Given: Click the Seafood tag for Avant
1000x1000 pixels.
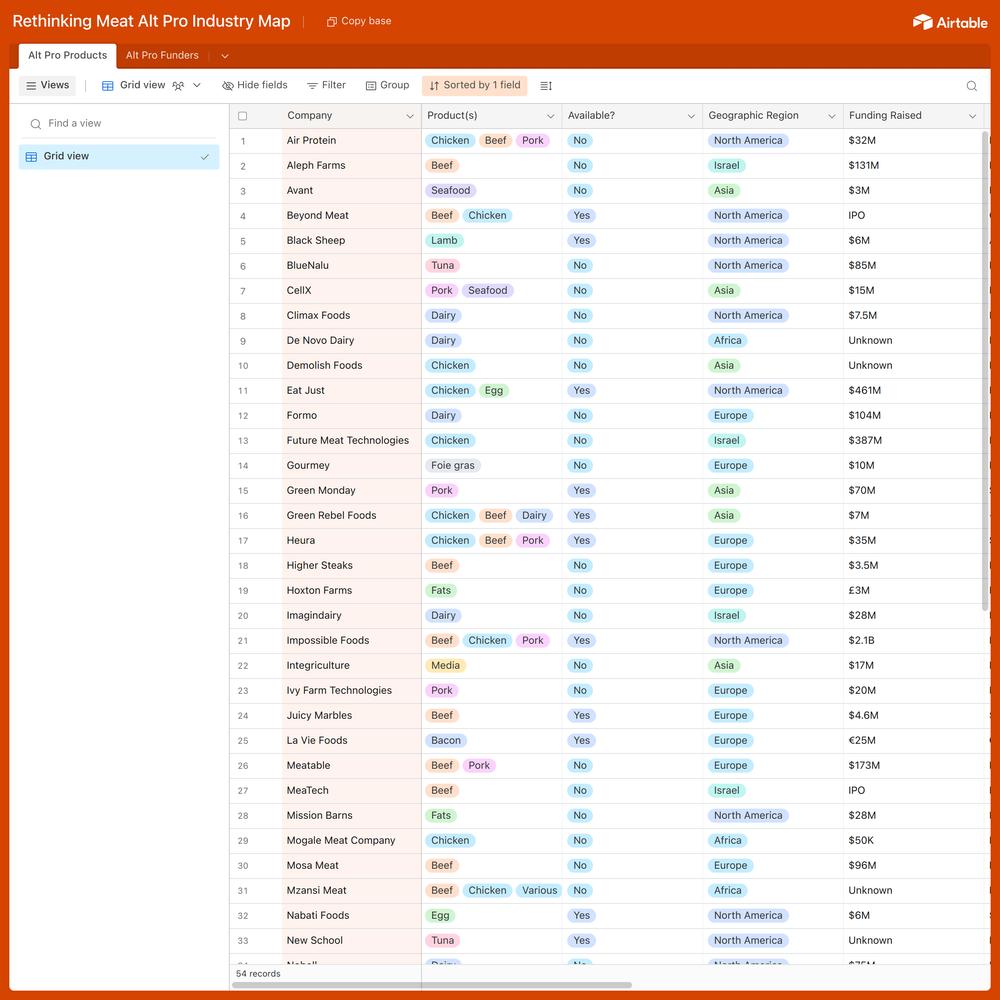Looking at the screenshot, I should coord(450,191).
